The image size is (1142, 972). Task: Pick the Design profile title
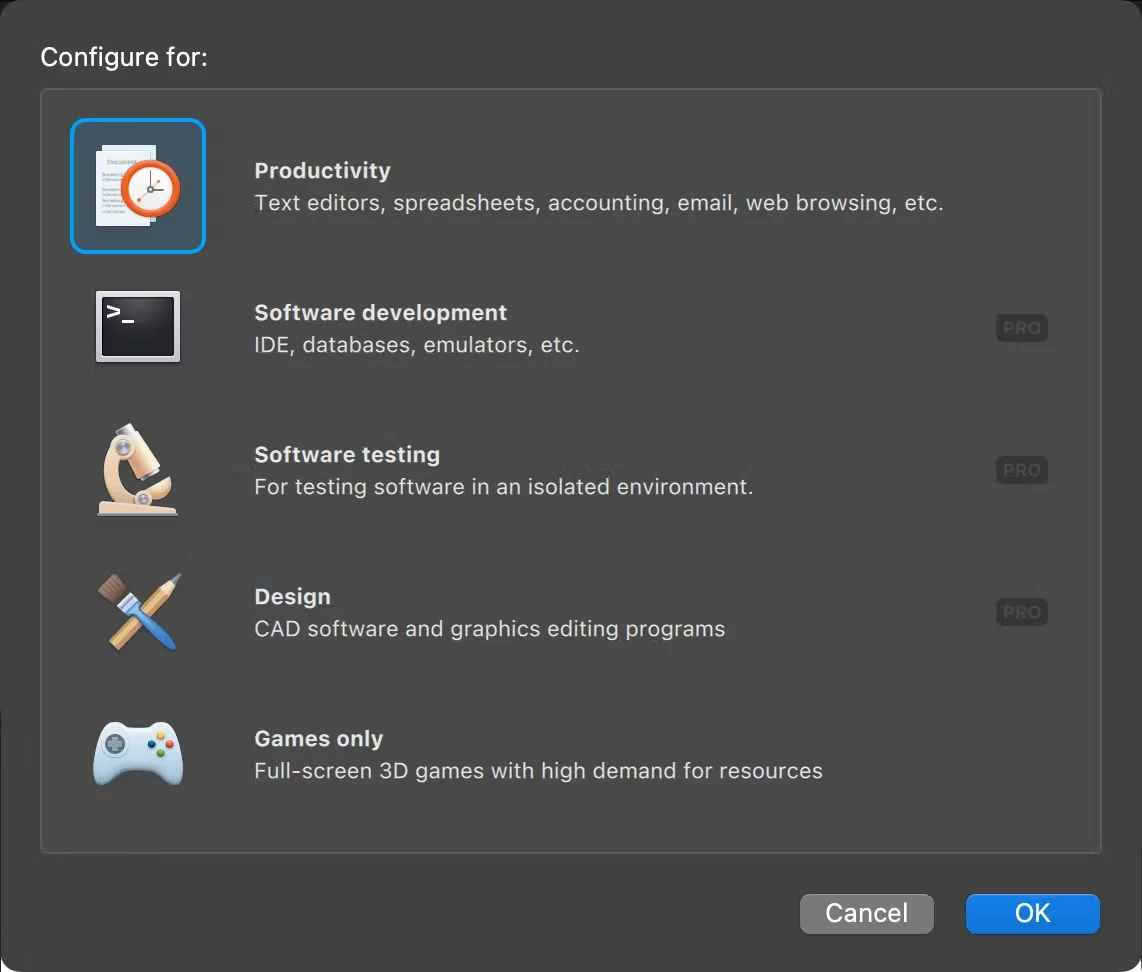(x=292, y=597)
